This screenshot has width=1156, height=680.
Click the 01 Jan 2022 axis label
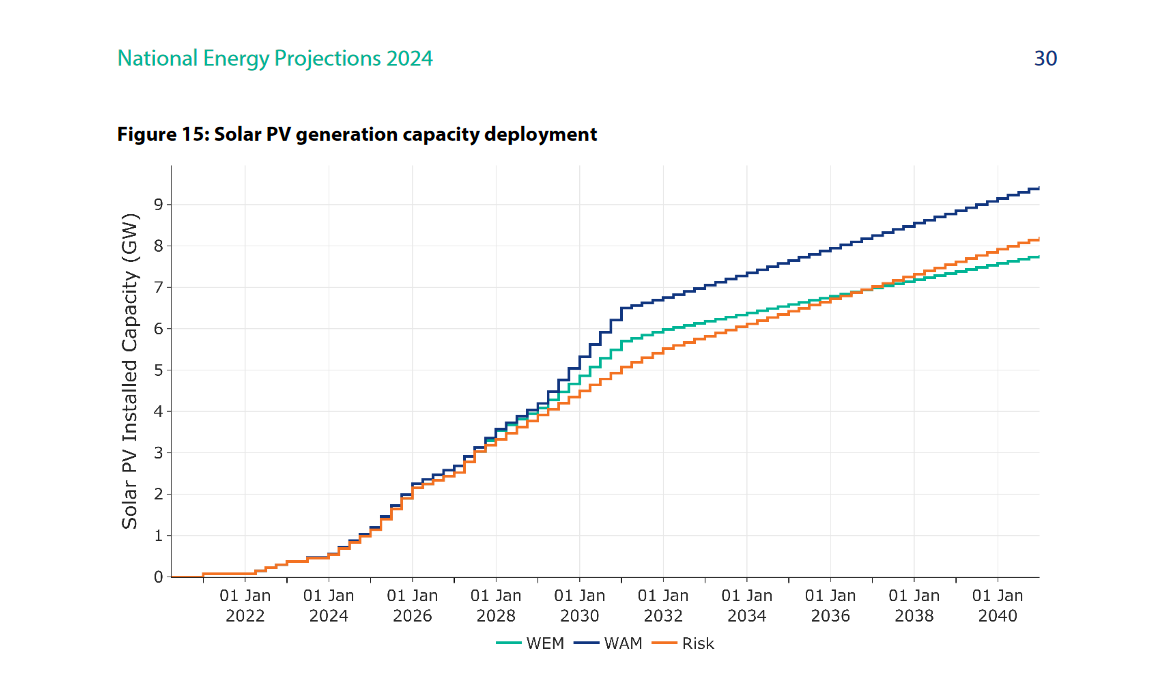(x=245, y=606)
